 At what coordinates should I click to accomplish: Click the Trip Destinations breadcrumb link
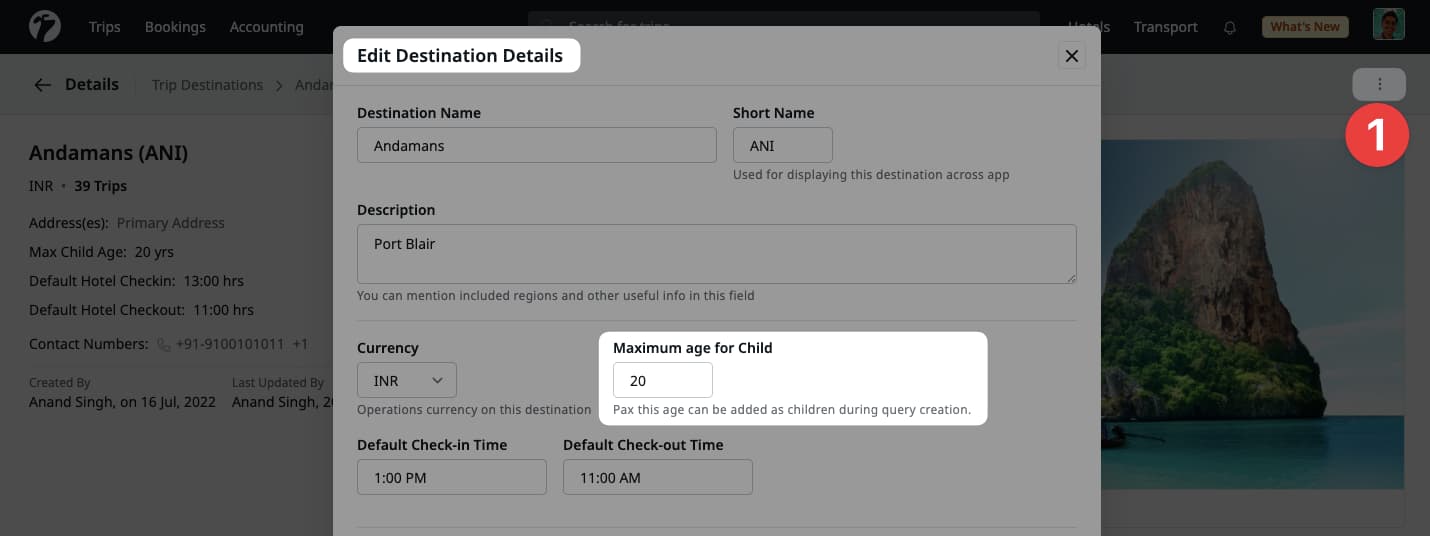pos(207,85)
